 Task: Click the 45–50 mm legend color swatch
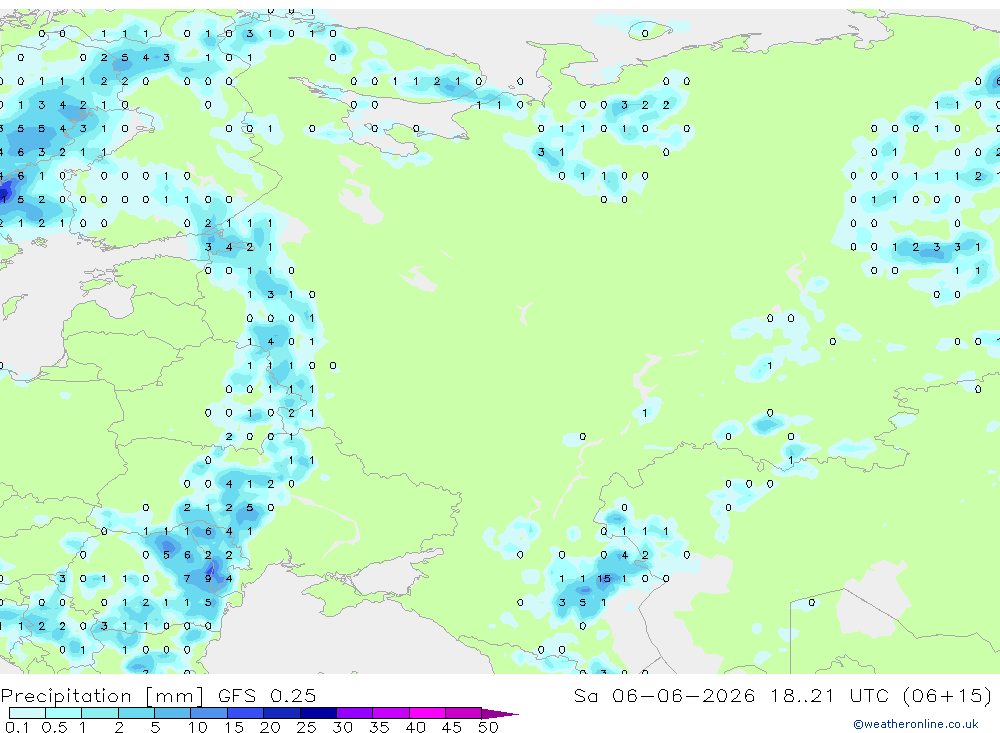click(464, 713)
